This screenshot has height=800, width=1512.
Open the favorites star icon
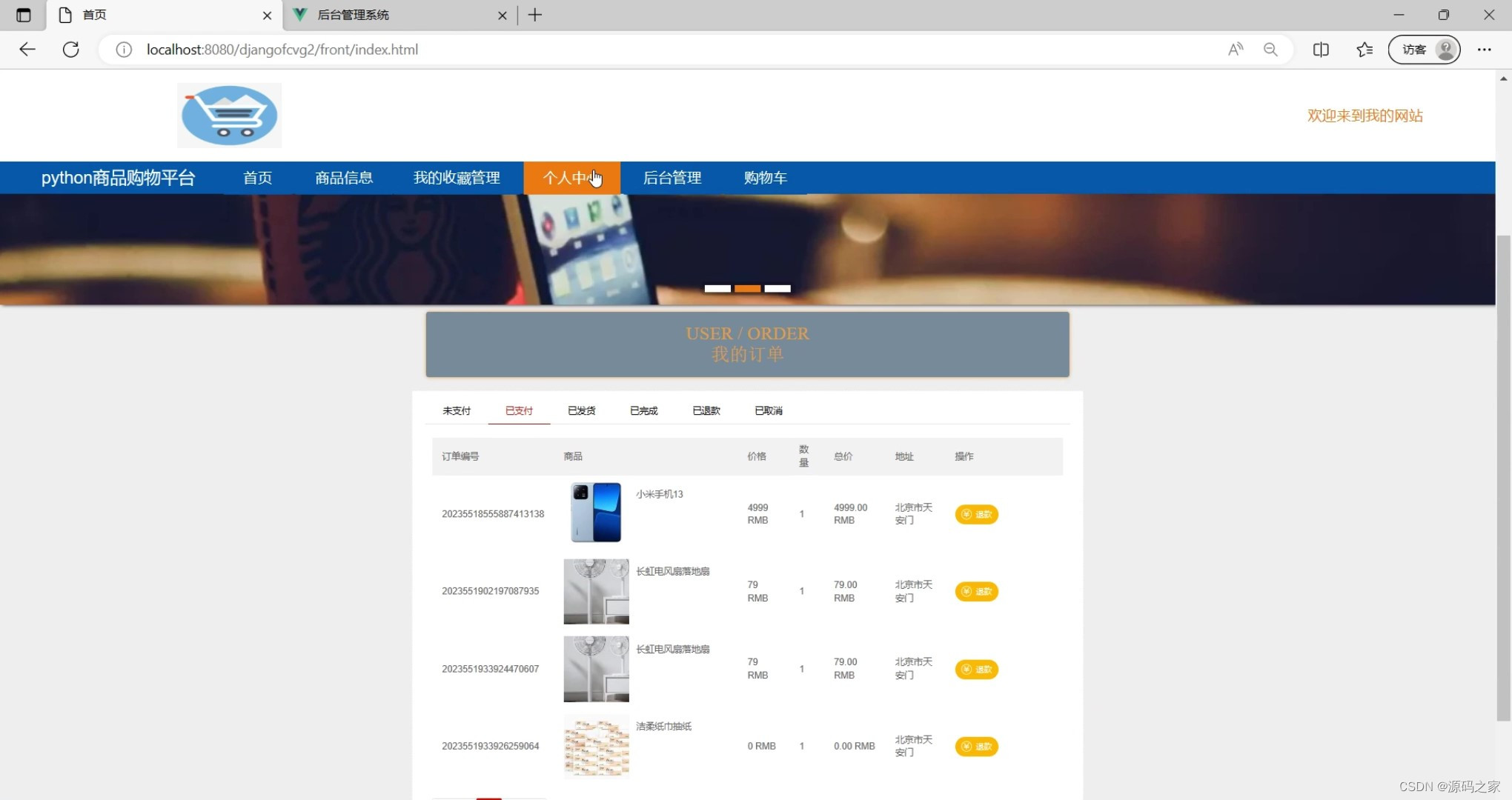point(1365,50)
